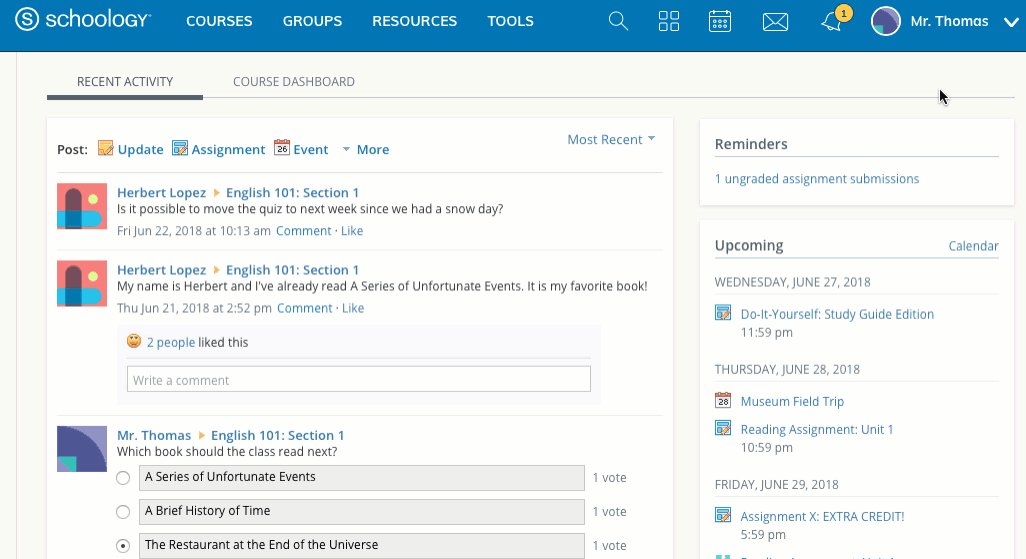This screenshot has height=559, width=1026.
Task: Click assignment icon beside Assignment X: EXTRA CREDIT!
Action: click(x=723, y=515)
